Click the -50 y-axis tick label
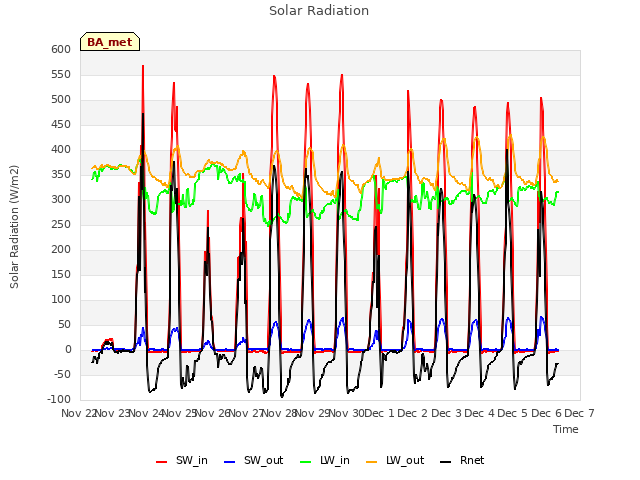 62,374
